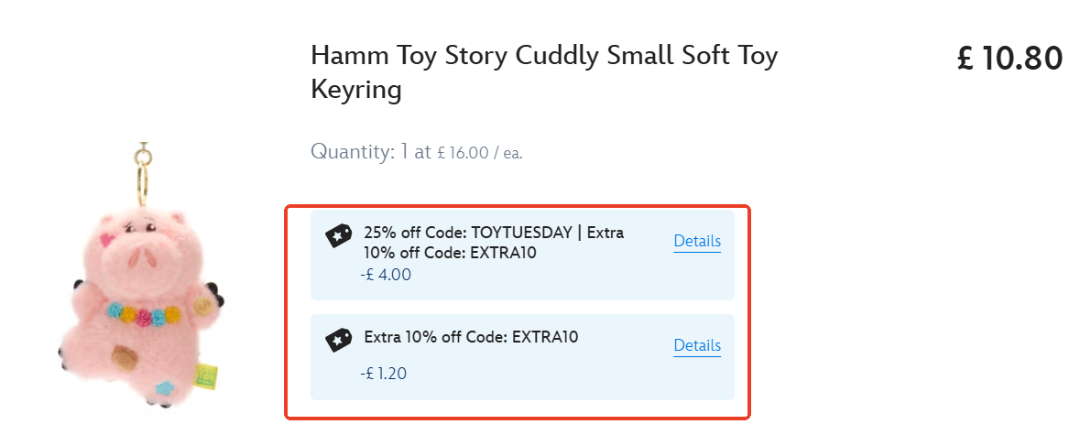Viewport: 1080px width, 435px height.
Task: Click the £16.00 / ea. unit price
Action: [478, 153]
